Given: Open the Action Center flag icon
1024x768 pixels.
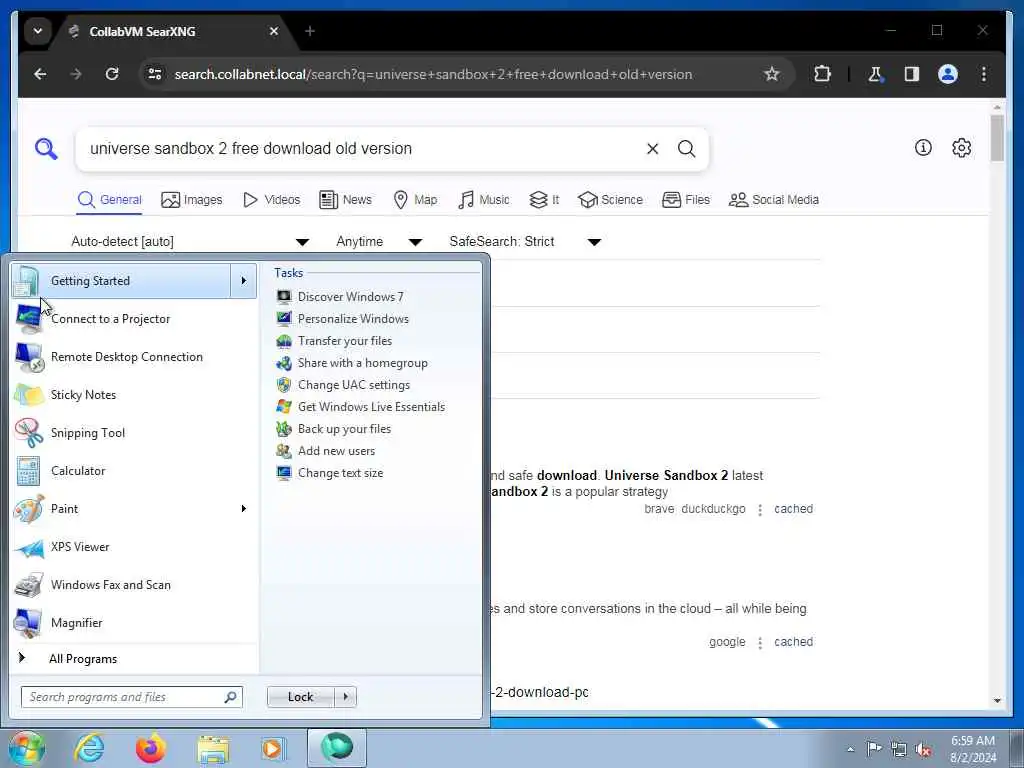Looking at the screenshot, I should click(873, 749).
